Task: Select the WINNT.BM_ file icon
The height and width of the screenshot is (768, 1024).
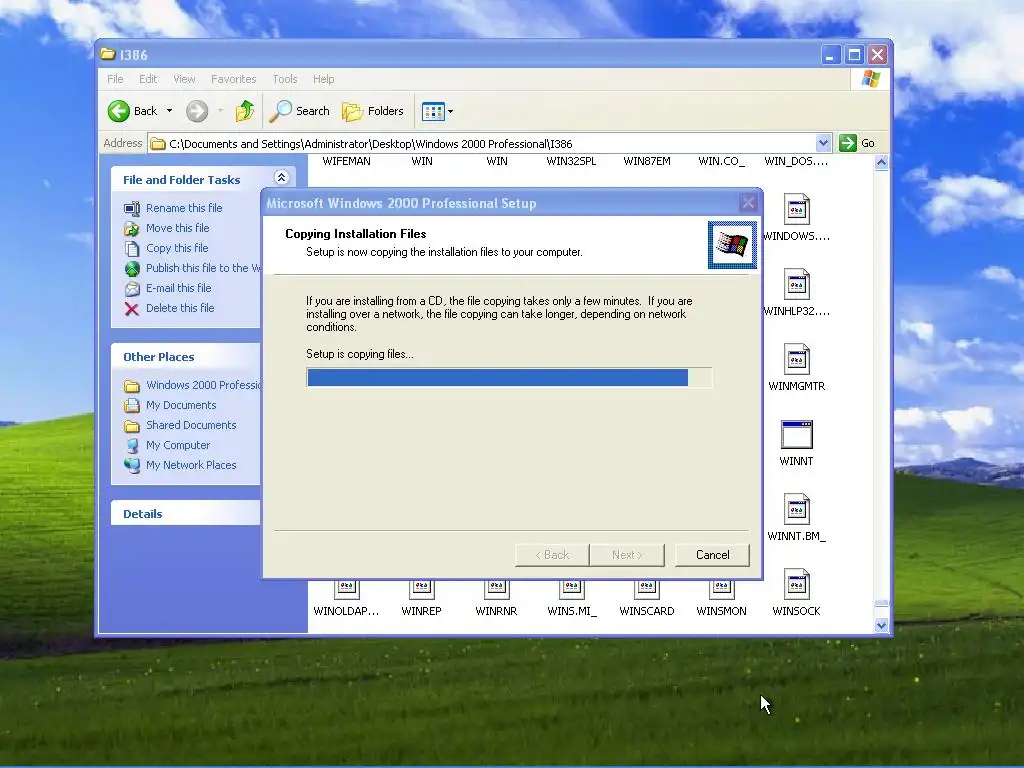Action: (797, 509)
